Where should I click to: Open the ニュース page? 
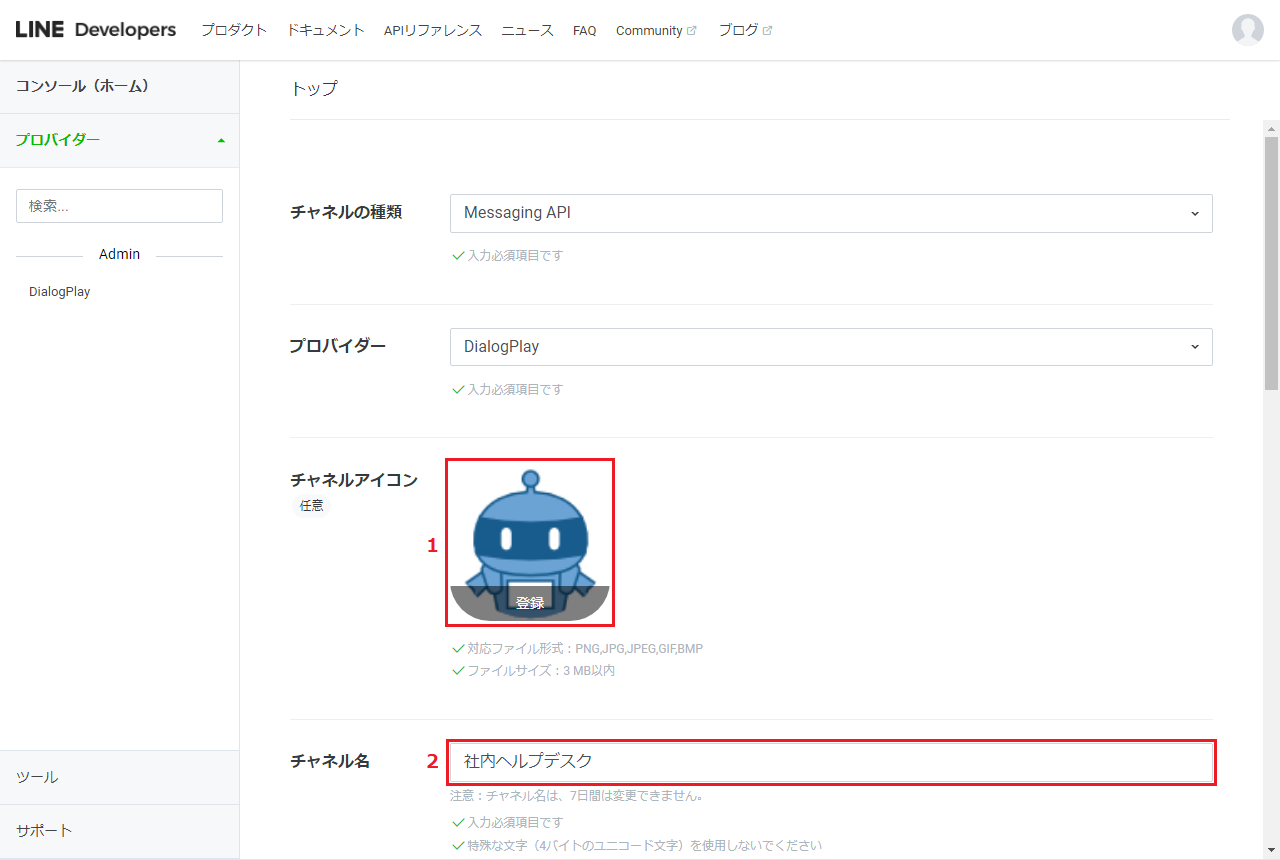coord(527,30)
